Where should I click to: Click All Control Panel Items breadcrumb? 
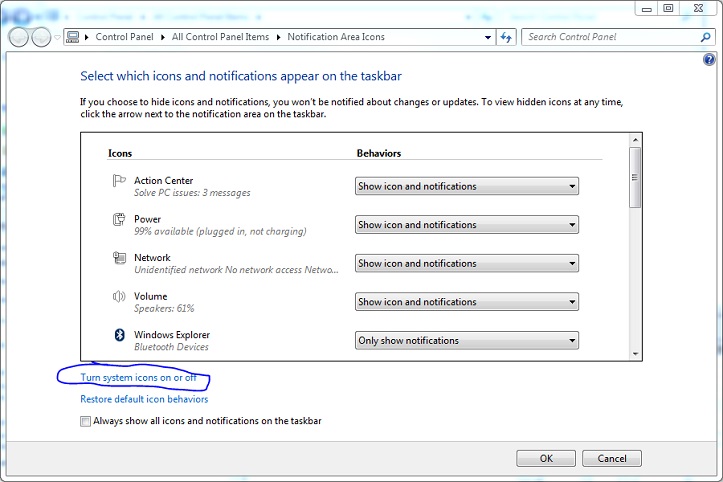pos(220,37)
